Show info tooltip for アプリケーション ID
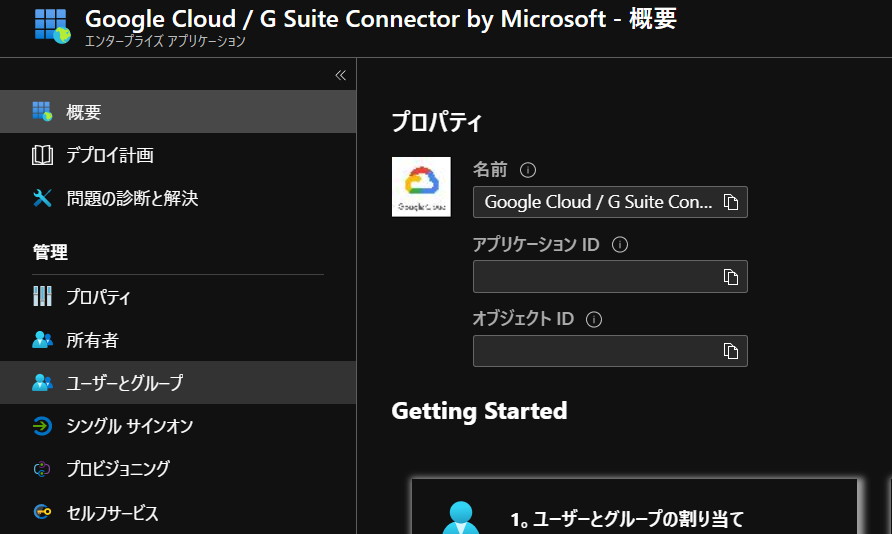The height and width of the screenshot is (534, 892). coord(619,245)
